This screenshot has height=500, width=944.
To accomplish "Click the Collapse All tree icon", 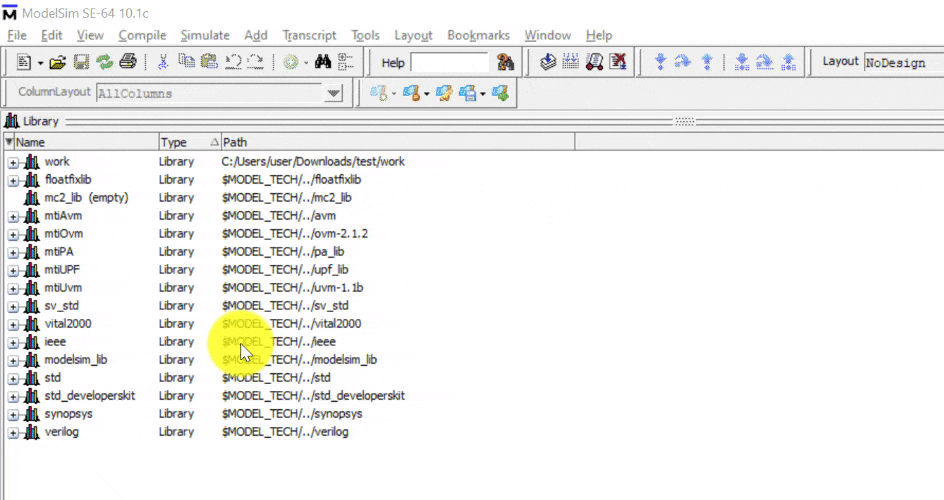I will (346, 62).
